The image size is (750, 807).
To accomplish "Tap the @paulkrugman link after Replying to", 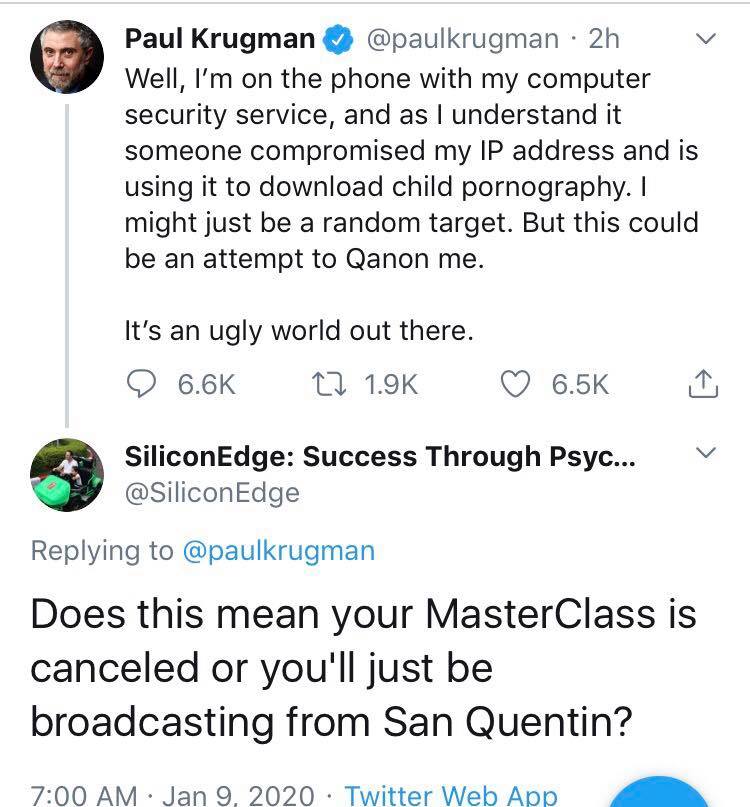I will pos(279,550).
